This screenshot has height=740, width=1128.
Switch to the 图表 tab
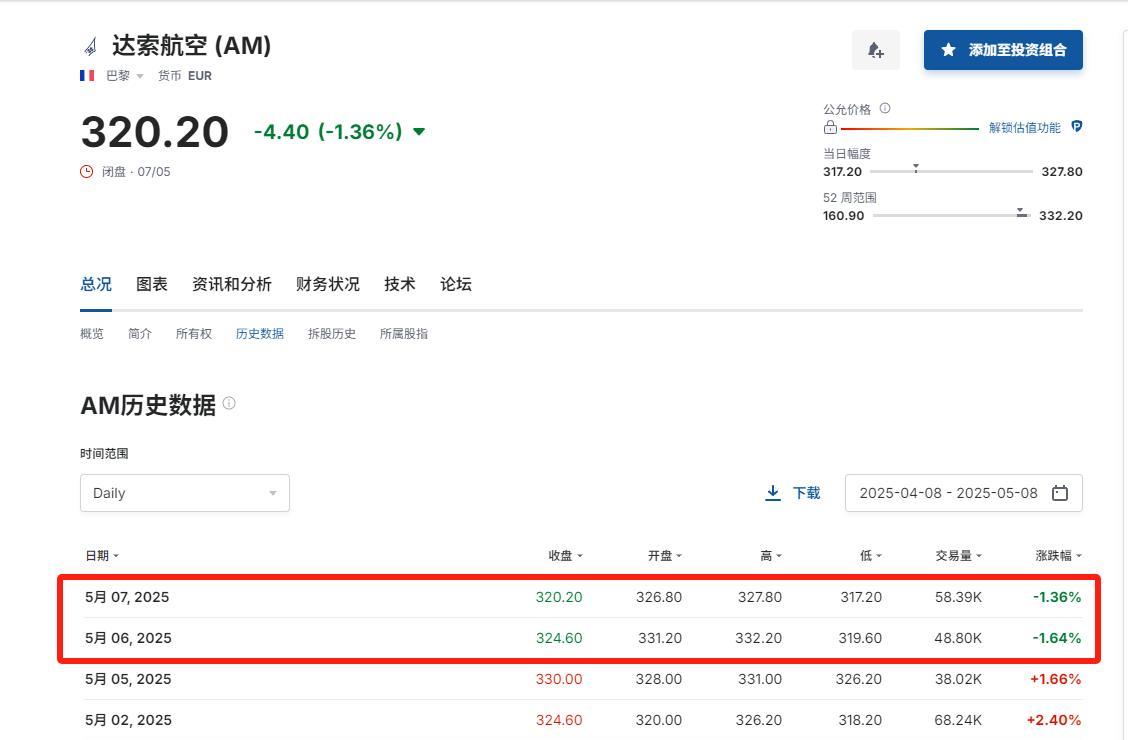(152, 284)
